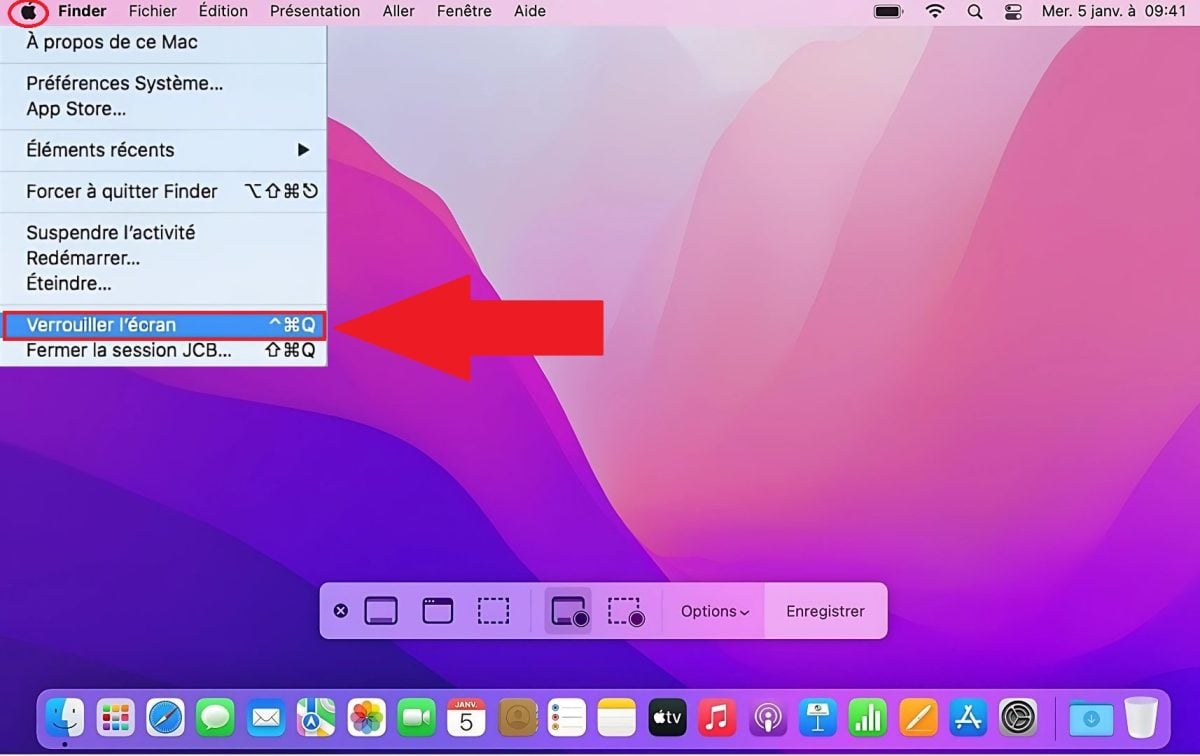Choose capture selected window mode
The height and width of the screenshot is (756, 1200).
pyautogui.click(x=437, y=611)
